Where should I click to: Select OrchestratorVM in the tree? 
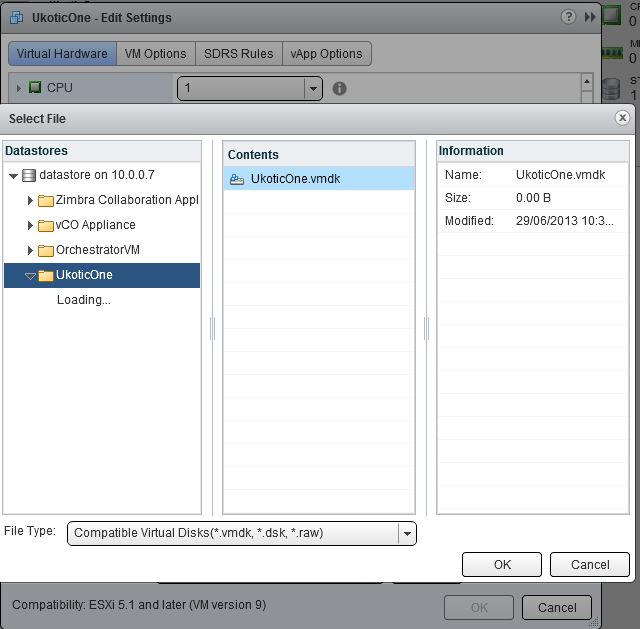coord(98,249)
